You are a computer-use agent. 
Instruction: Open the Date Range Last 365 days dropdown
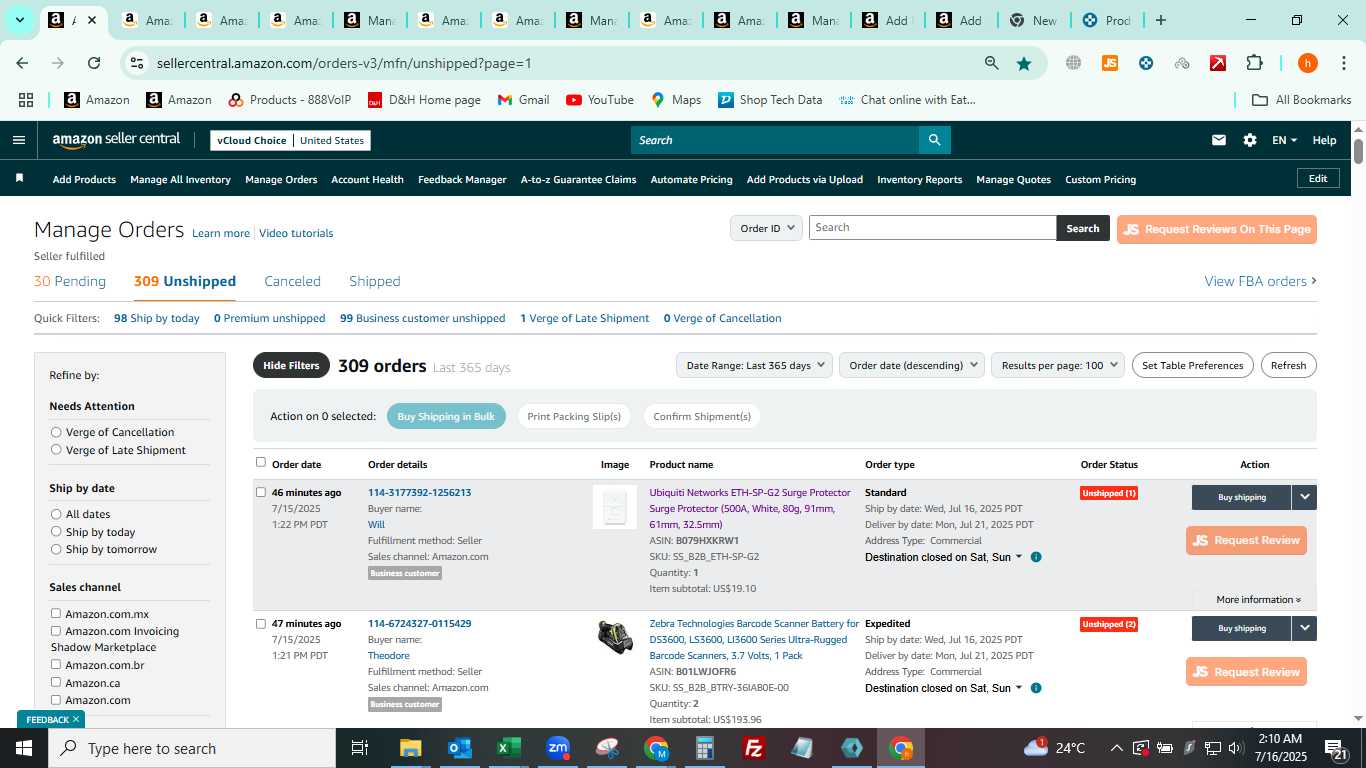(754, 365)
